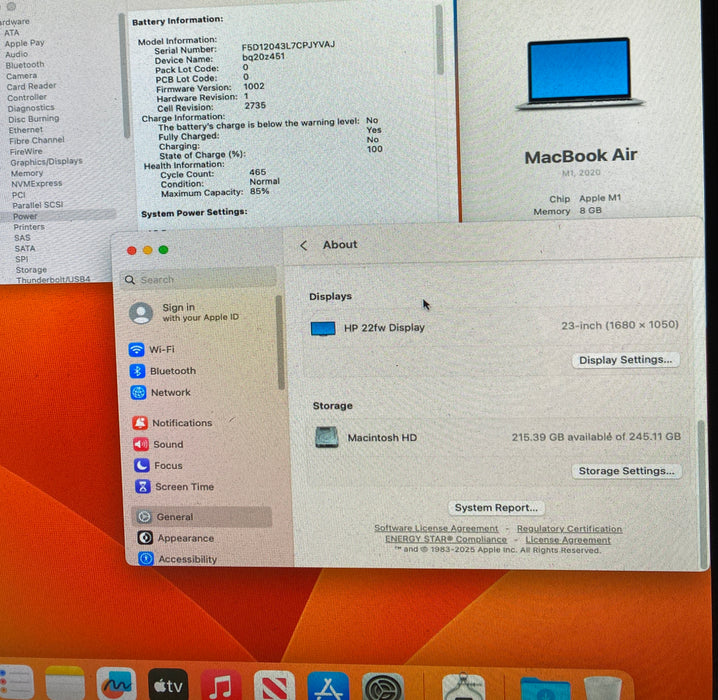Open Software License Agreement link

point(436,528)
